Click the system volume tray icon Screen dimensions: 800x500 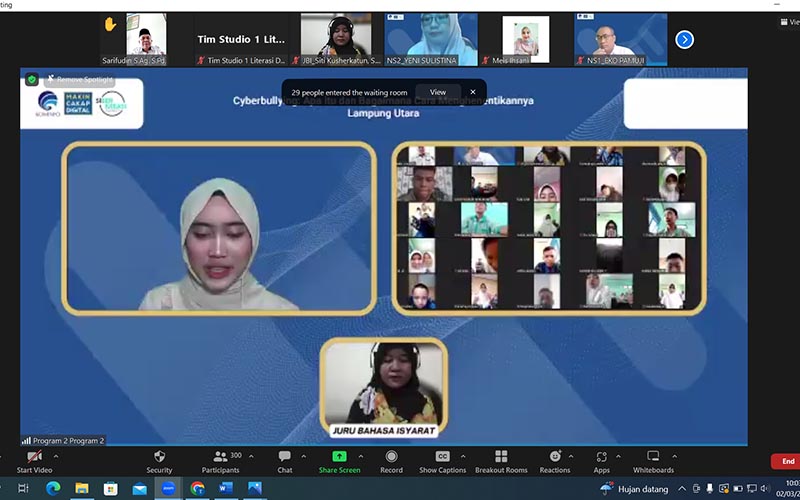tap(764, 489)
